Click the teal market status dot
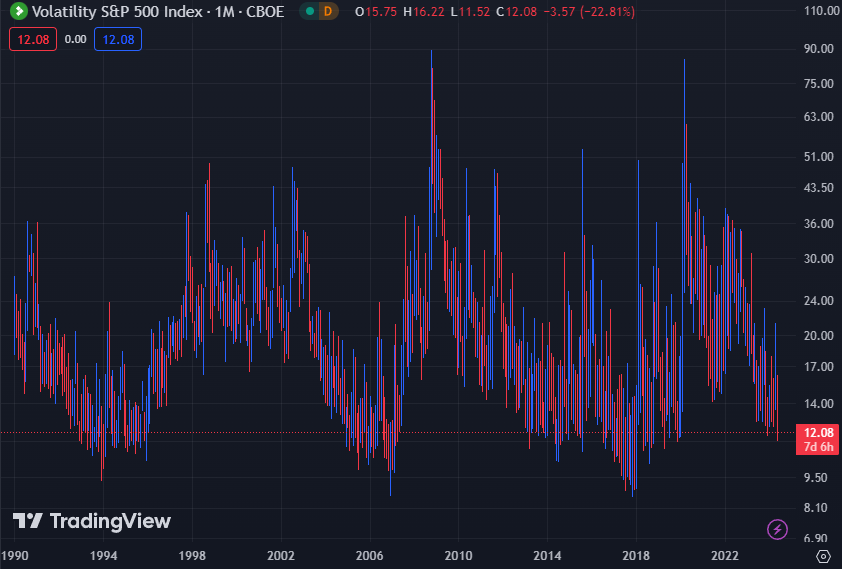The image size is (842, 569). pyautogui.click(x=310, y=11)
